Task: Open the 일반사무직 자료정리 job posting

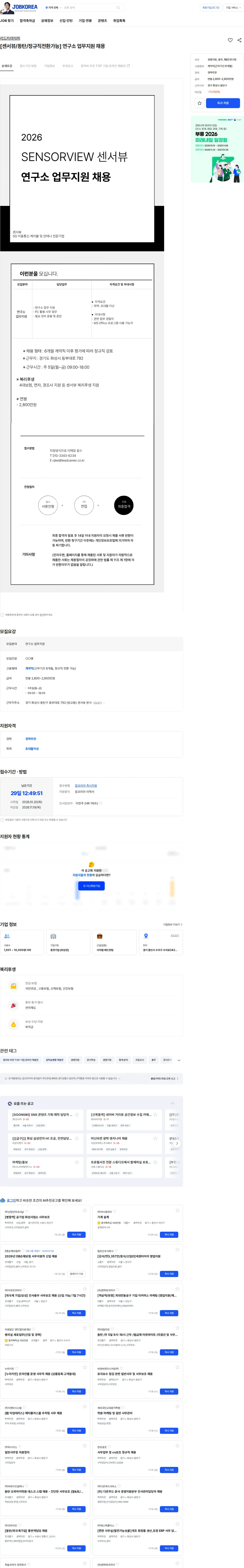Action: click(x=17, y=1452)
